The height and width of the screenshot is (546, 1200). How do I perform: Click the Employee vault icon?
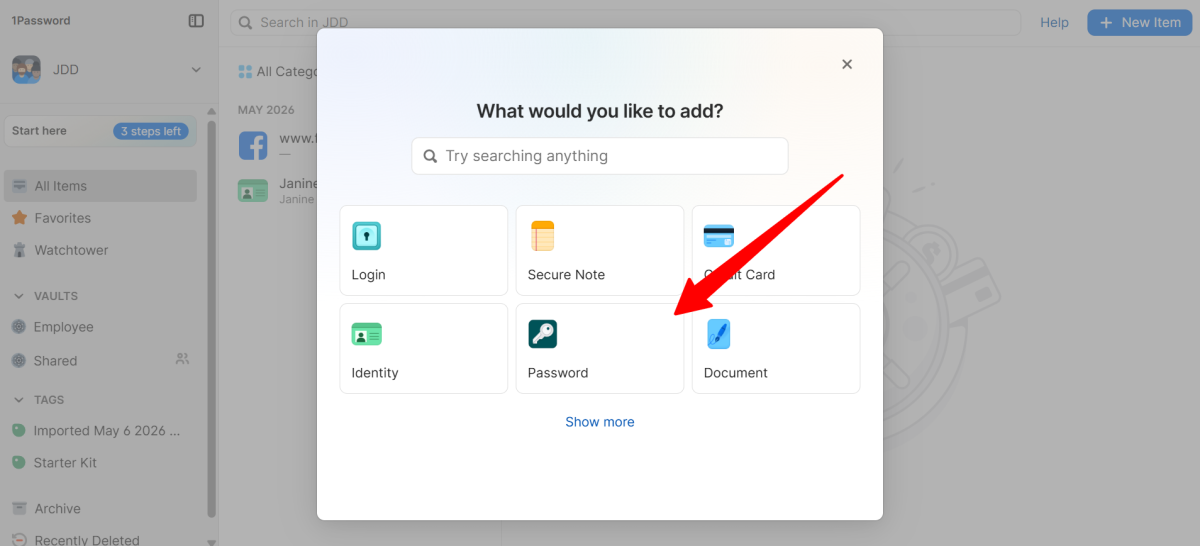pyautogui.click(x=19, y=327)
